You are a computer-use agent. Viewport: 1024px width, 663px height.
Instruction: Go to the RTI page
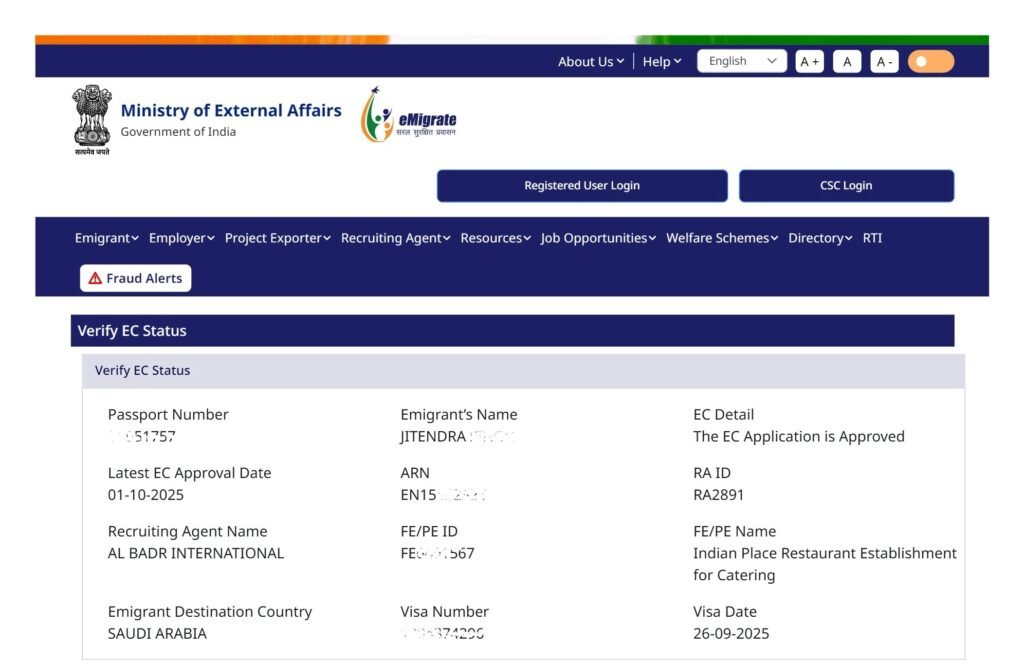point(872,238)
